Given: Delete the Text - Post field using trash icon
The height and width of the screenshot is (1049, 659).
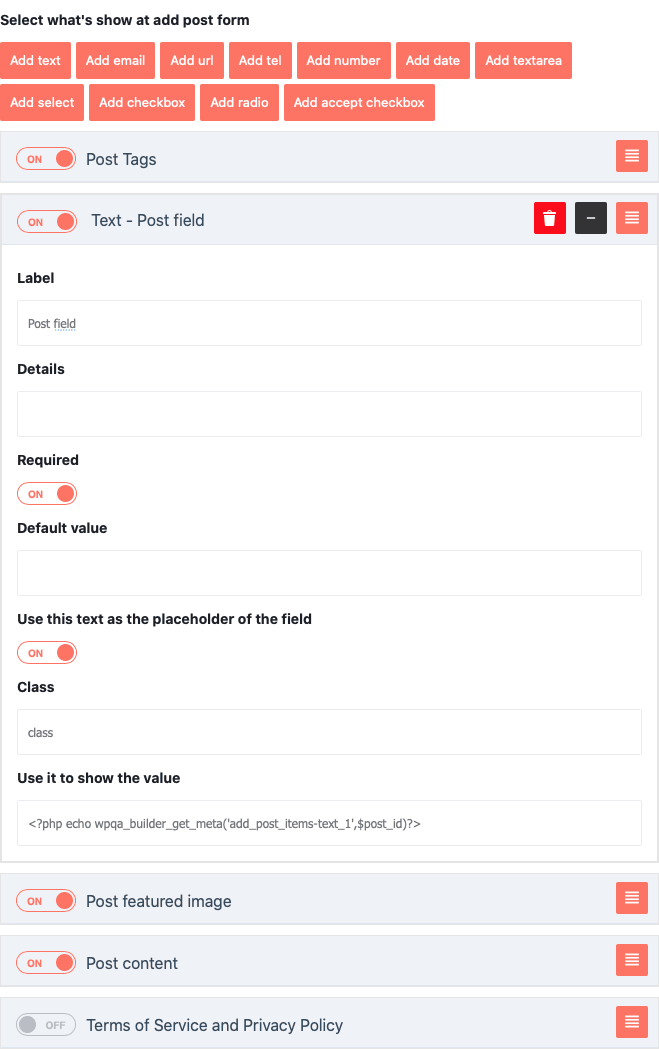Looking at the screenshot, I should 548,218.
